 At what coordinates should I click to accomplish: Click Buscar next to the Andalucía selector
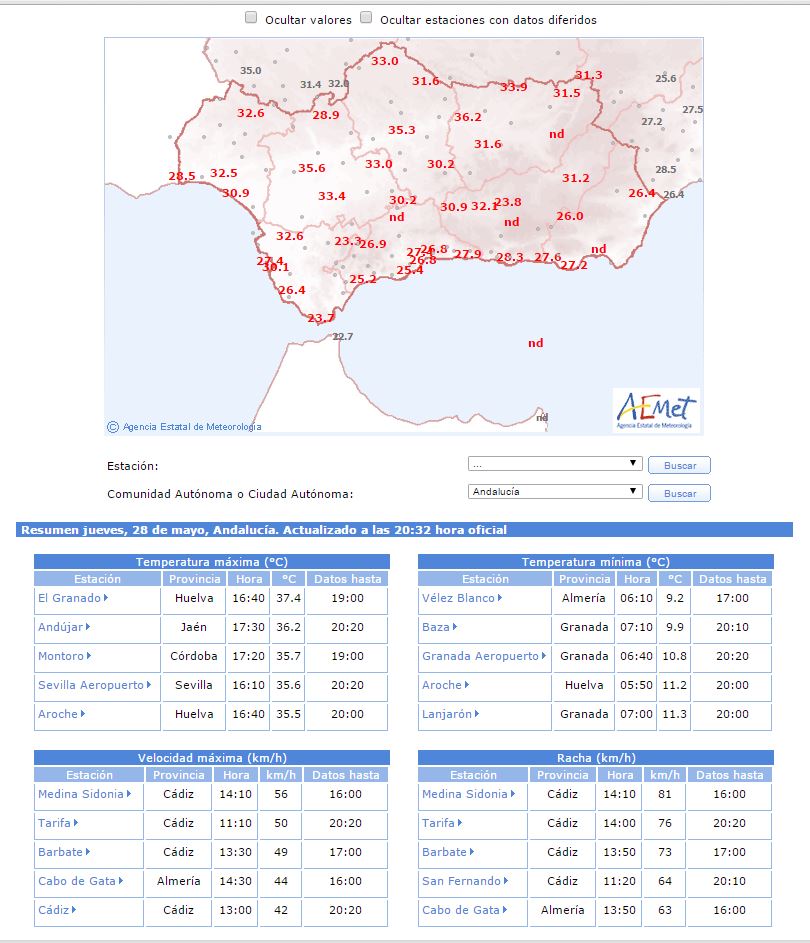[x=680, y=493]
